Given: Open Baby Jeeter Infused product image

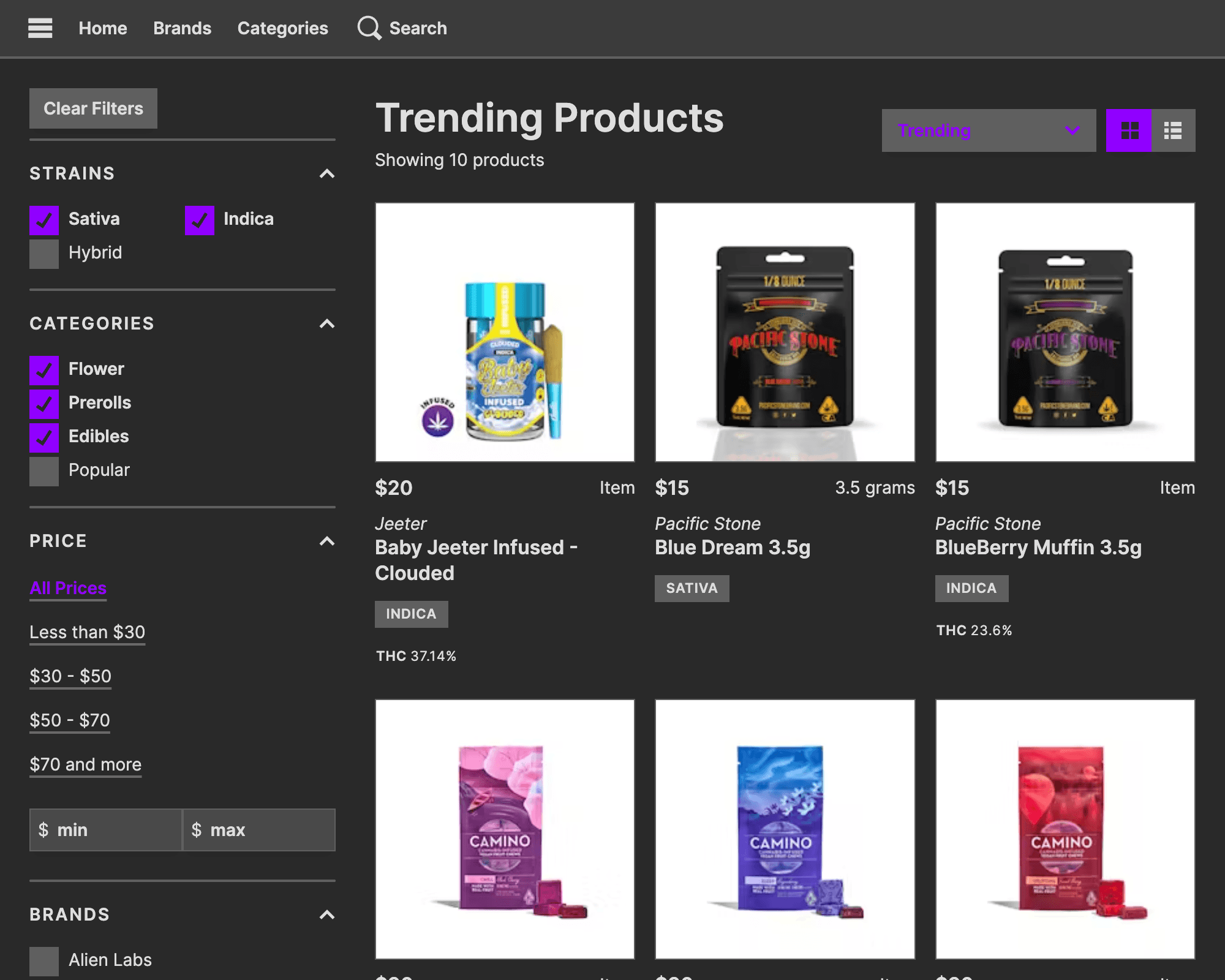Looking at the screenshot, I should point(505,332).
